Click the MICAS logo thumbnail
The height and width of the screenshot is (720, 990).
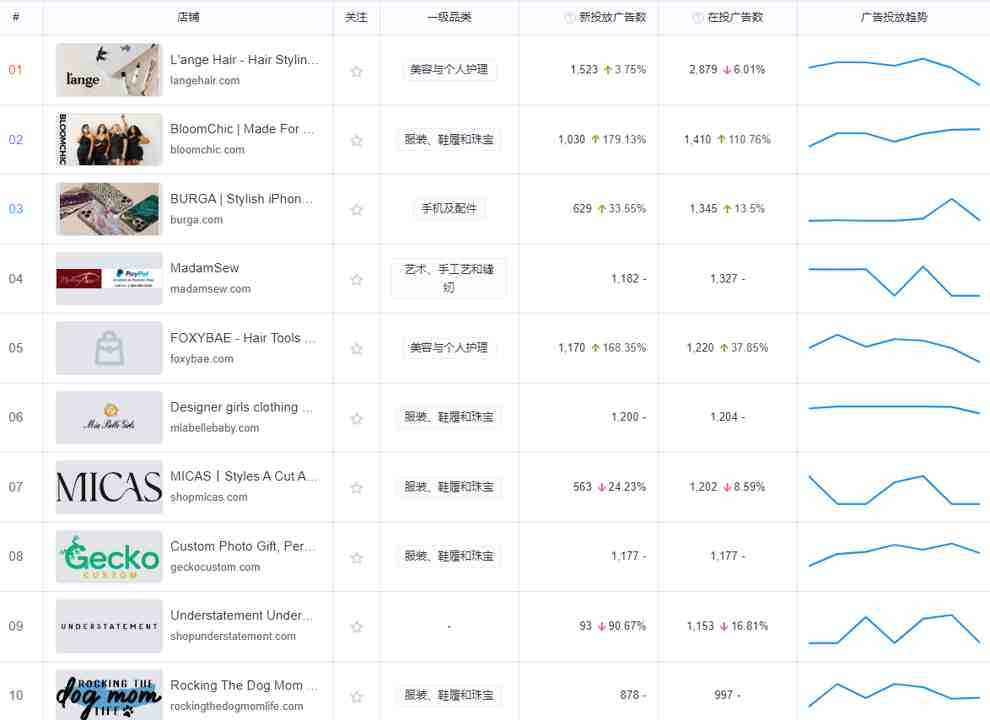click(109, 487)
